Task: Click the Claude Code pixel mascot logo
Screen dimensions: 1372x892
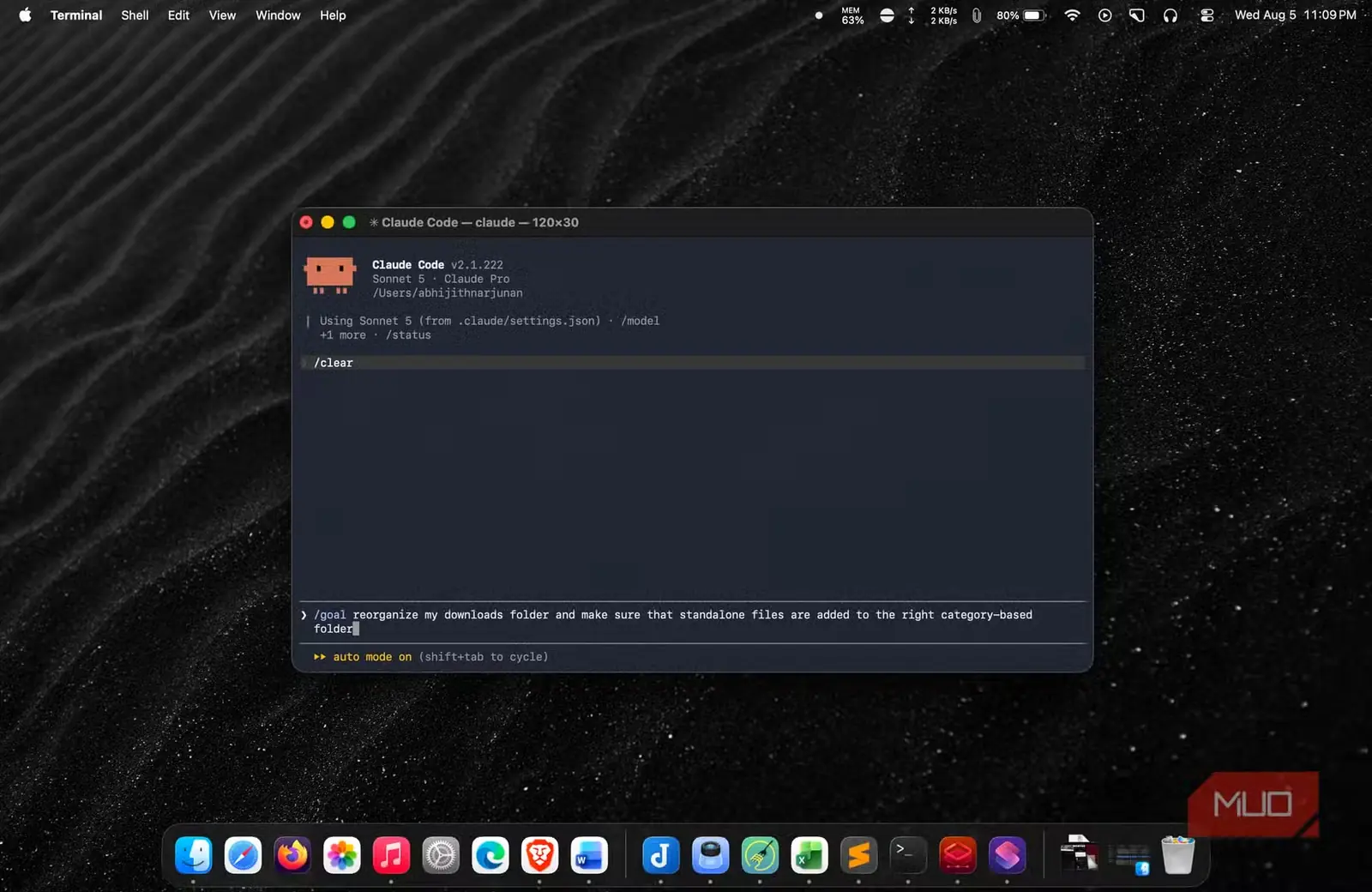Action: pyautogui.click(x=330, y=275)
